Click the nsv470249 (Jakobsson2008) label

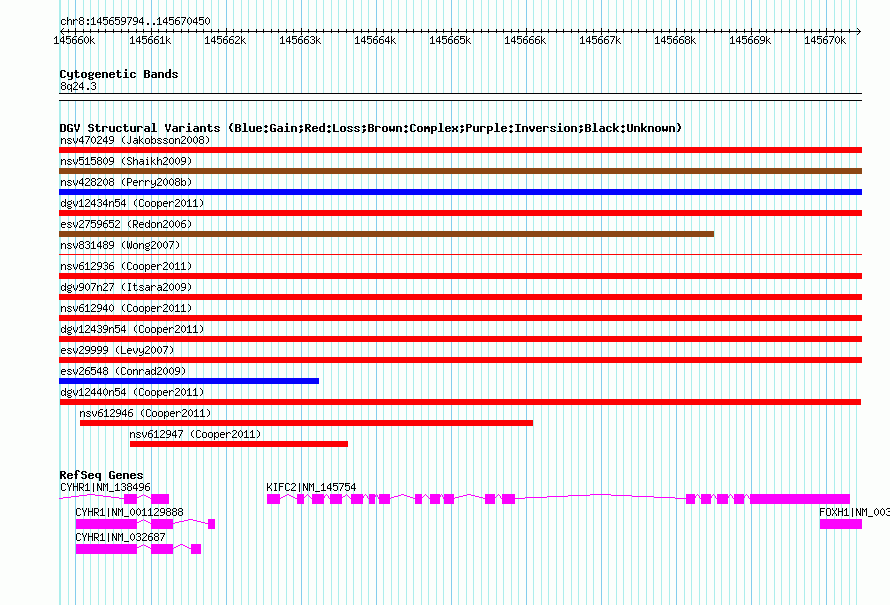[135, 140]
